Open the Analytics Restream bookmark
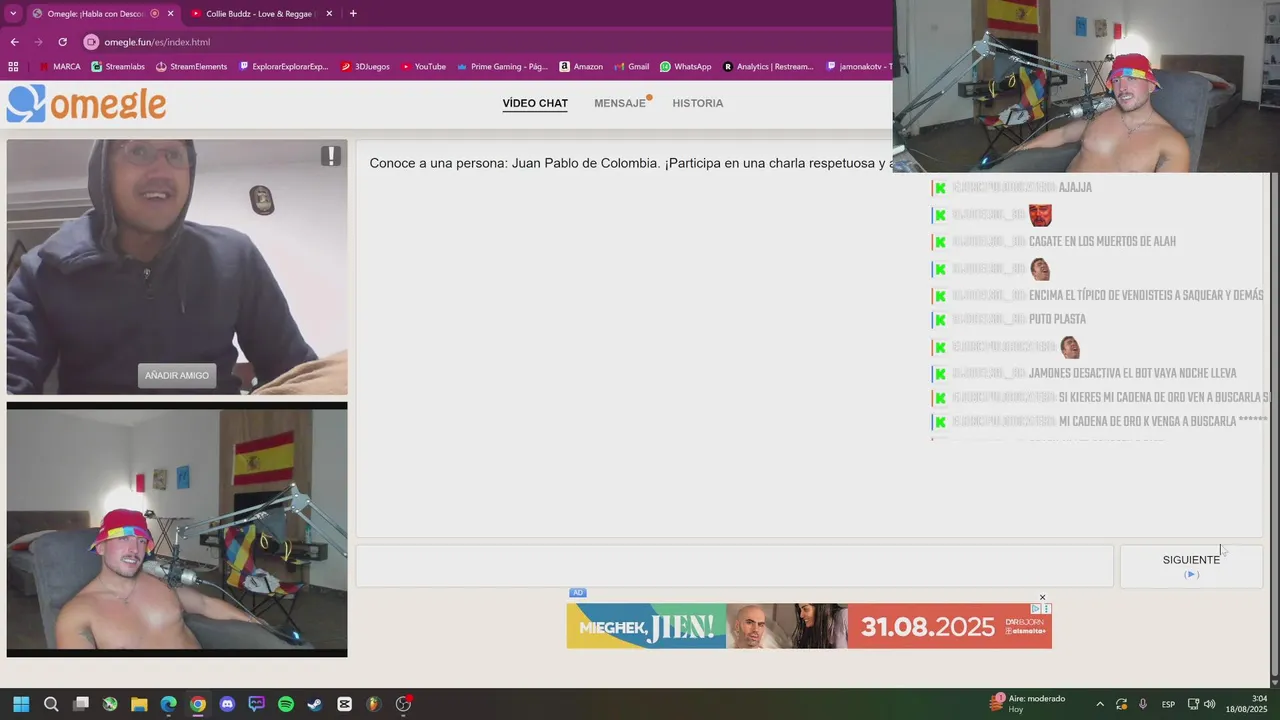 (768, 67)
